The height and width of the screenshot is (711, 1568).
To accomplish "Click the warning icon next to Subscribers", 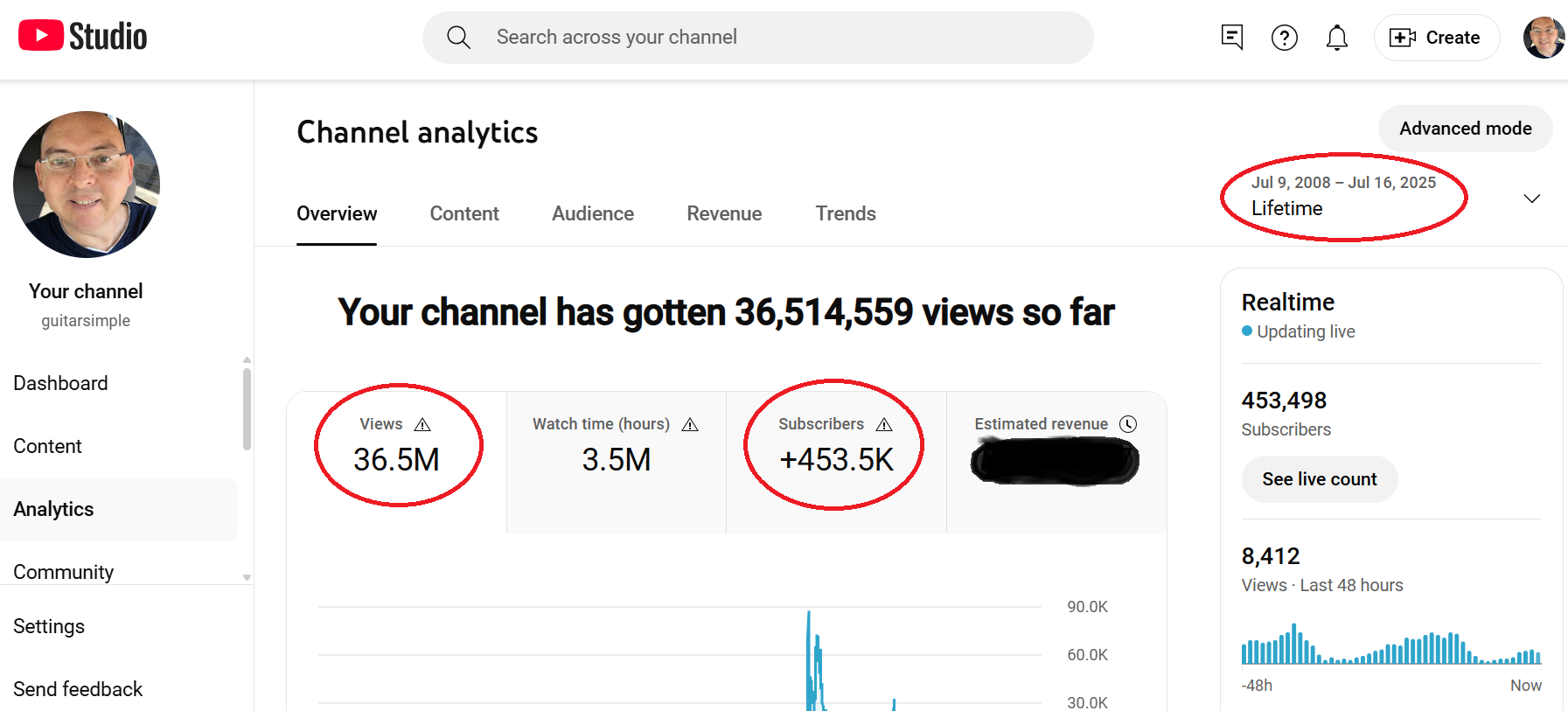I will (884, 424).
